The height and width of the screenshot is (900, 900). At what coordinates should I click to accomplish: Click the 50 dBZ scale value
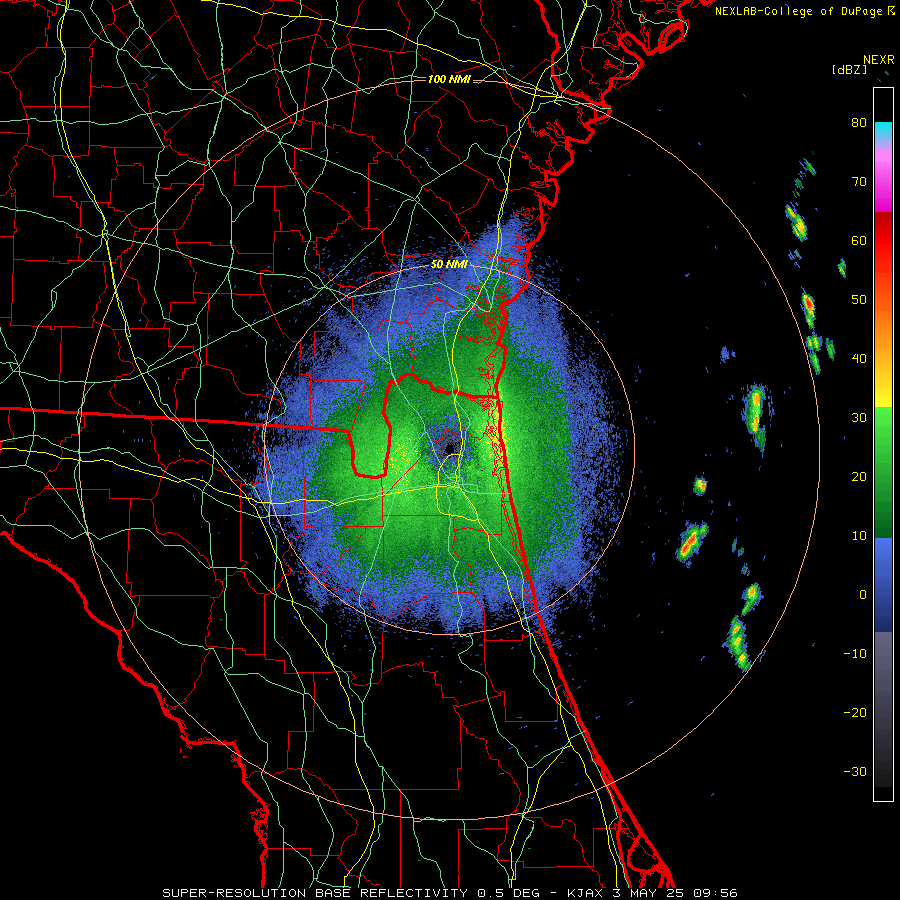(x=859, y=300)
